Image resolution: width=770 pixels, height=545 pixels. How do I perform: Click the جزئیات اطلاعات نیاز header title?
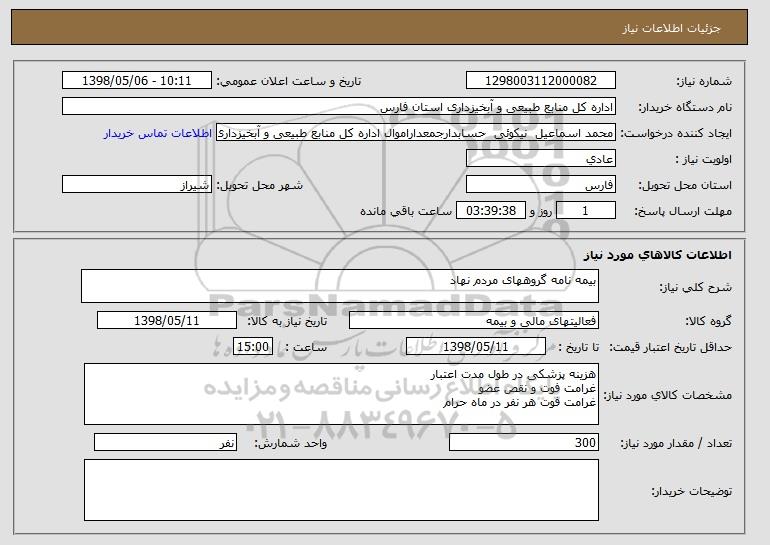pos(671,28)
